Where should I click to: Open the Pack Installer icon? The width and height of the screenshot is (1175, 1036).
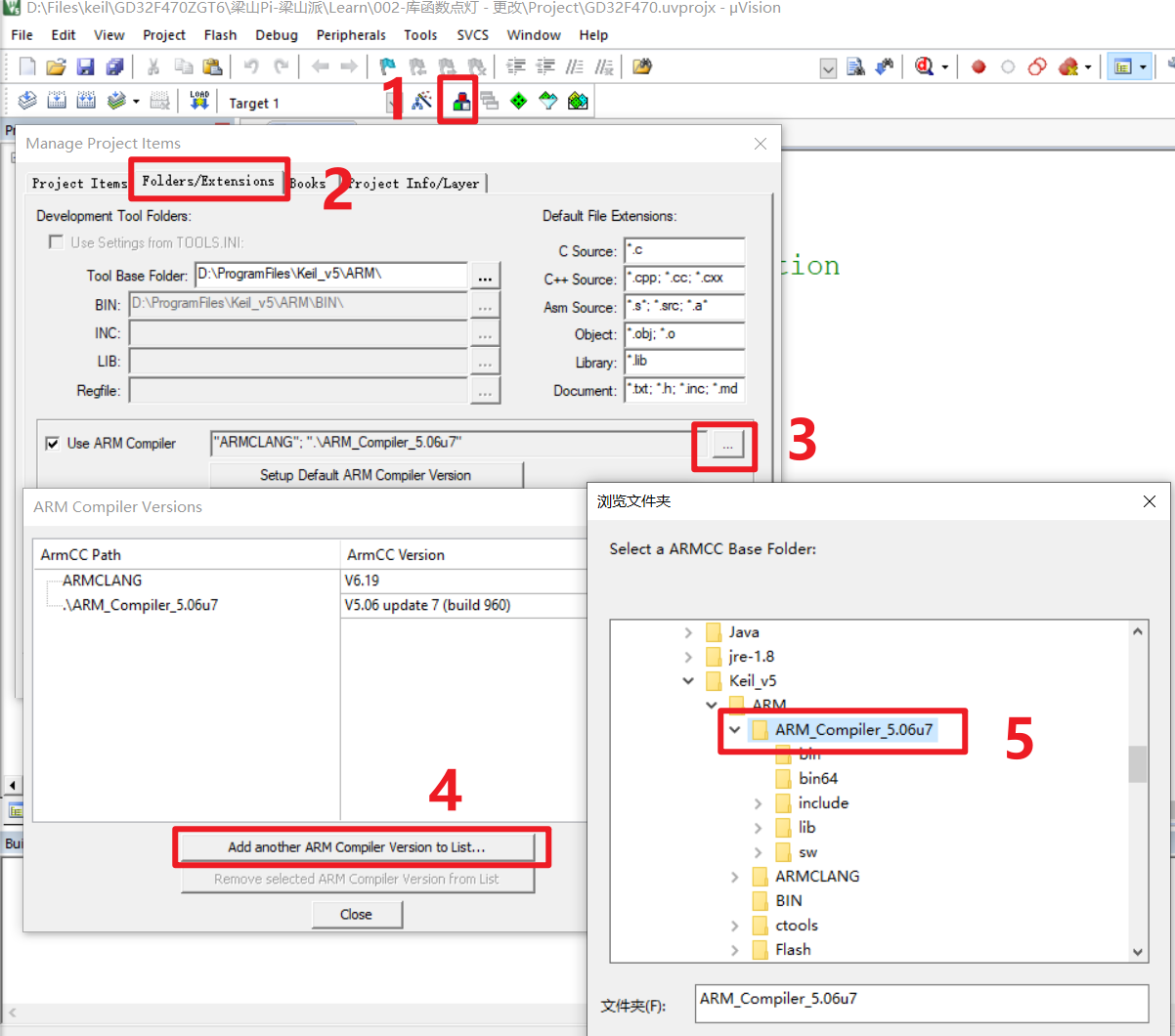pos(578,101)
